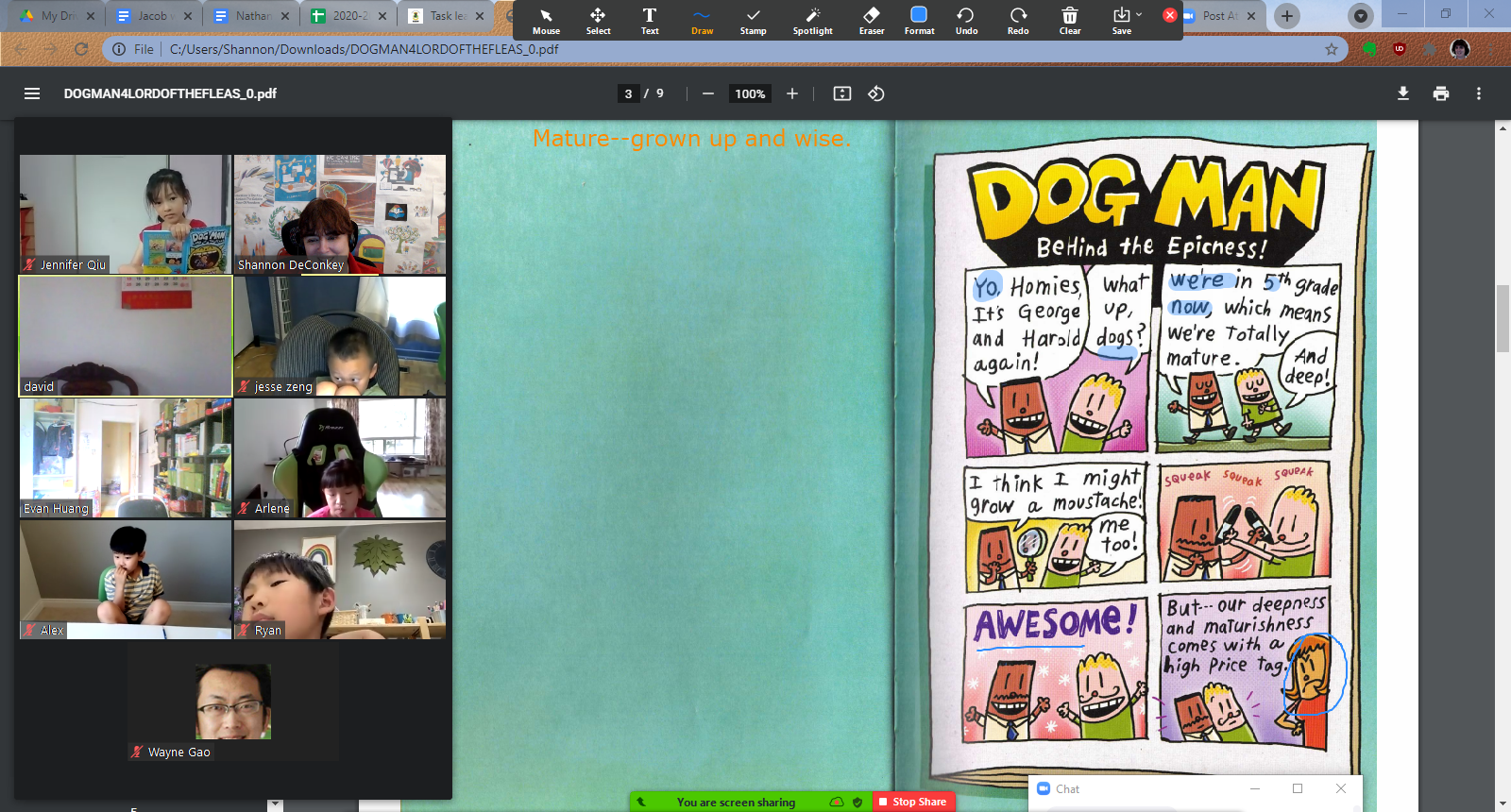The height and width of the screenshot is (812, 1511).
Task: Click the DOGMAN4LORDOFTHEFLEAS_0.pdf title
Action: pos(170,93)
